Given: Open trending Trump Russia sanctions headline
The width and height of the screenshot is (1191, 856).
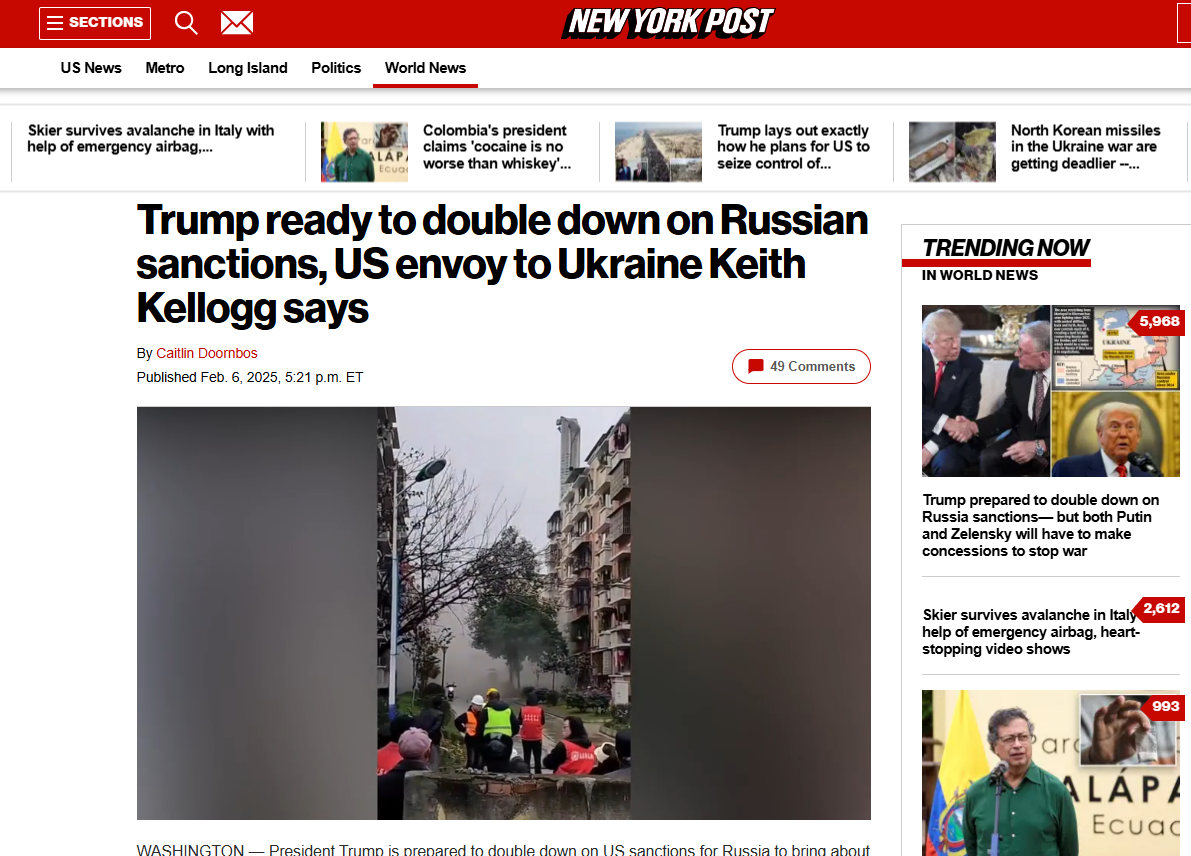Looking at the screenshot, I should click(x=1040, y=526).
